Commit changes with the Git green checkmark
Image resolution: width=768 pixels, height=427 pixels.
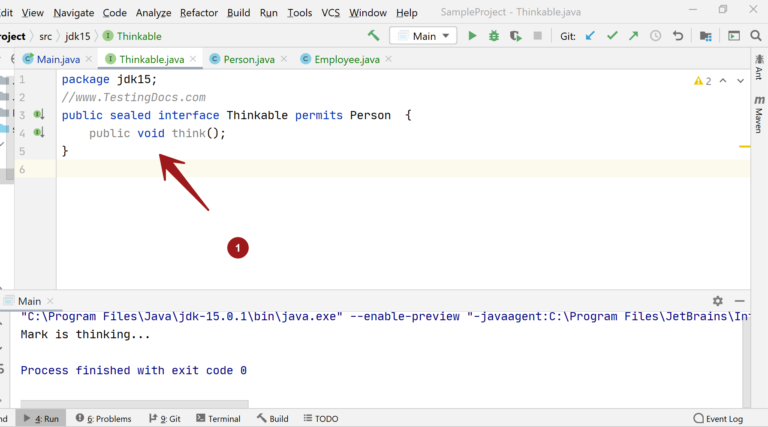pyautogui.click(x=612, y=36)
